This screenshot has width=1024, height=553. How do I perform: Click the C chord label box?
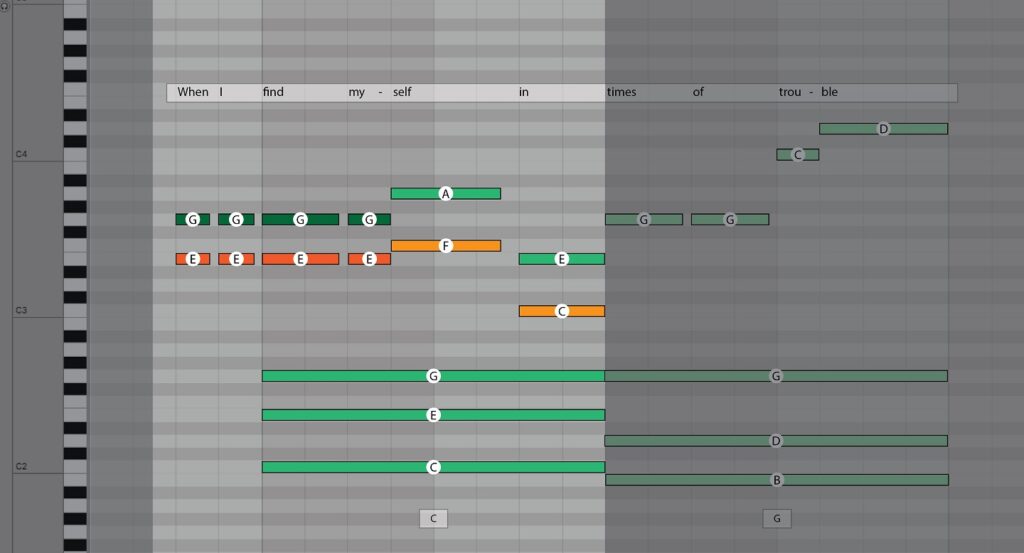[433, 518]
